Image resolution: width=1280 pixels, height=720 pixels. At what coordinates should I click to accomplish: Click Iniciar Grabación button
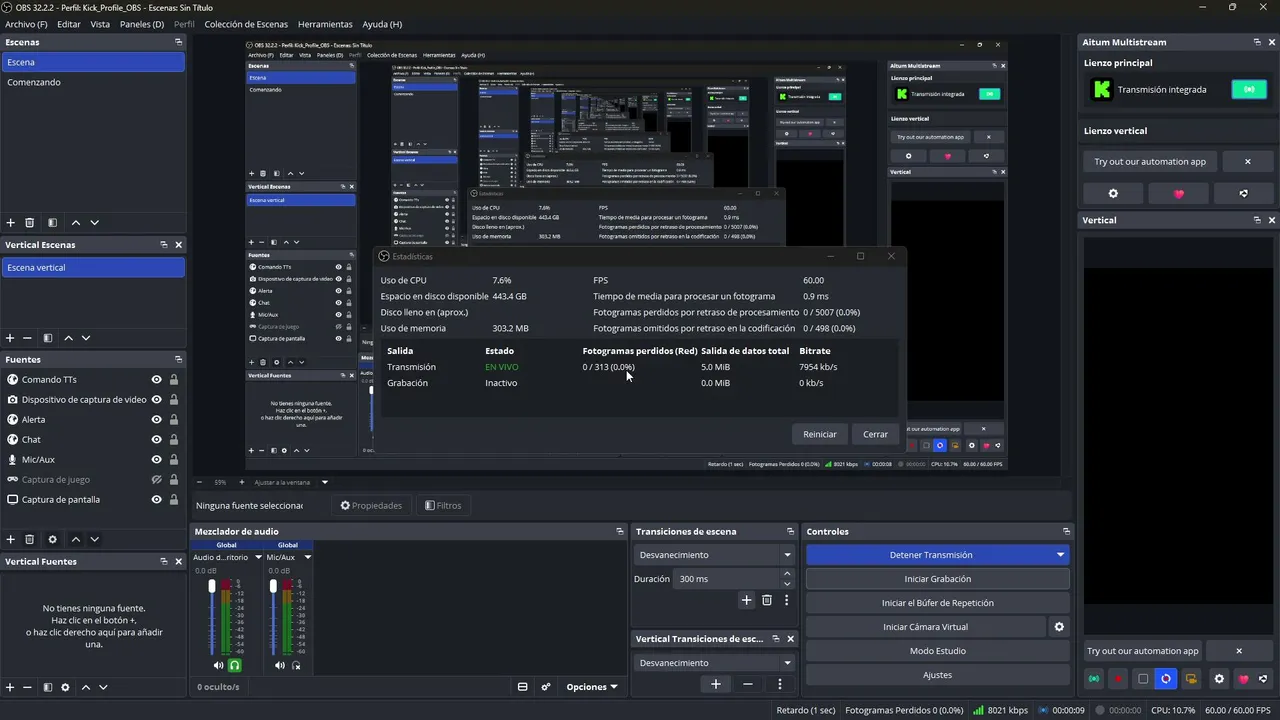[x=937, y=579]
